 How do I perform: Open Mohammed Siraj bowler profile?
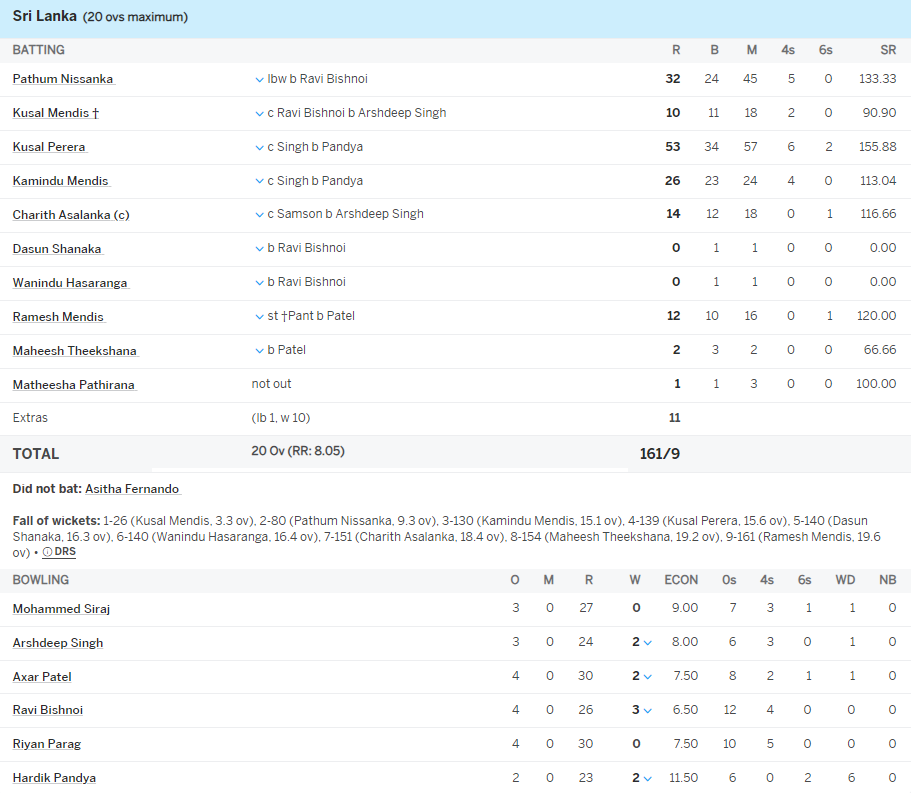coord(61,609)
